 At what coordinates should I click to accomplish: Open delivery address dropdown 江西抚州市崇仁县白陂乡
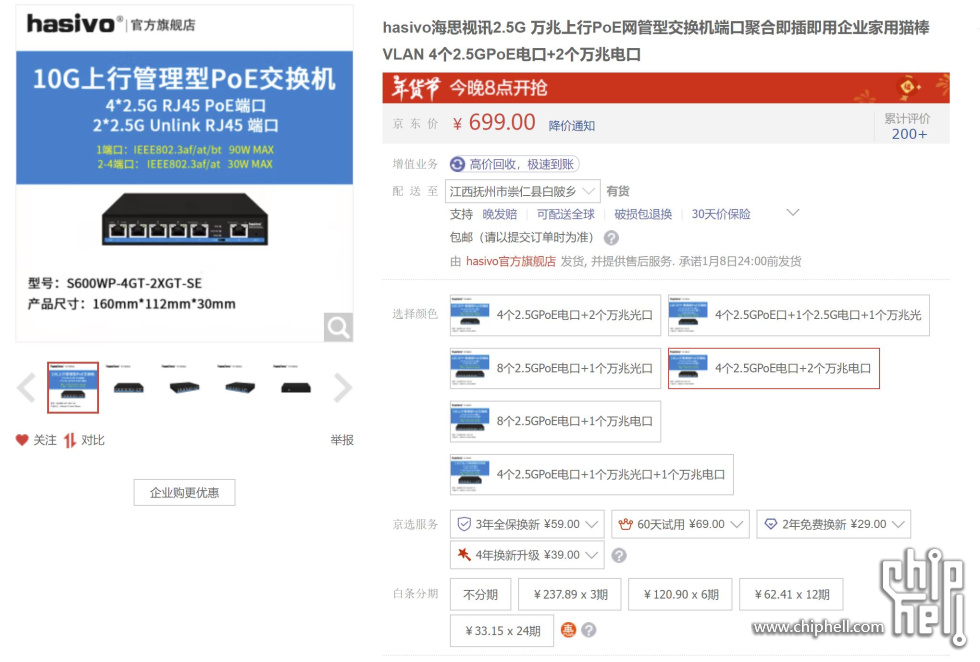tap(522, 191)
